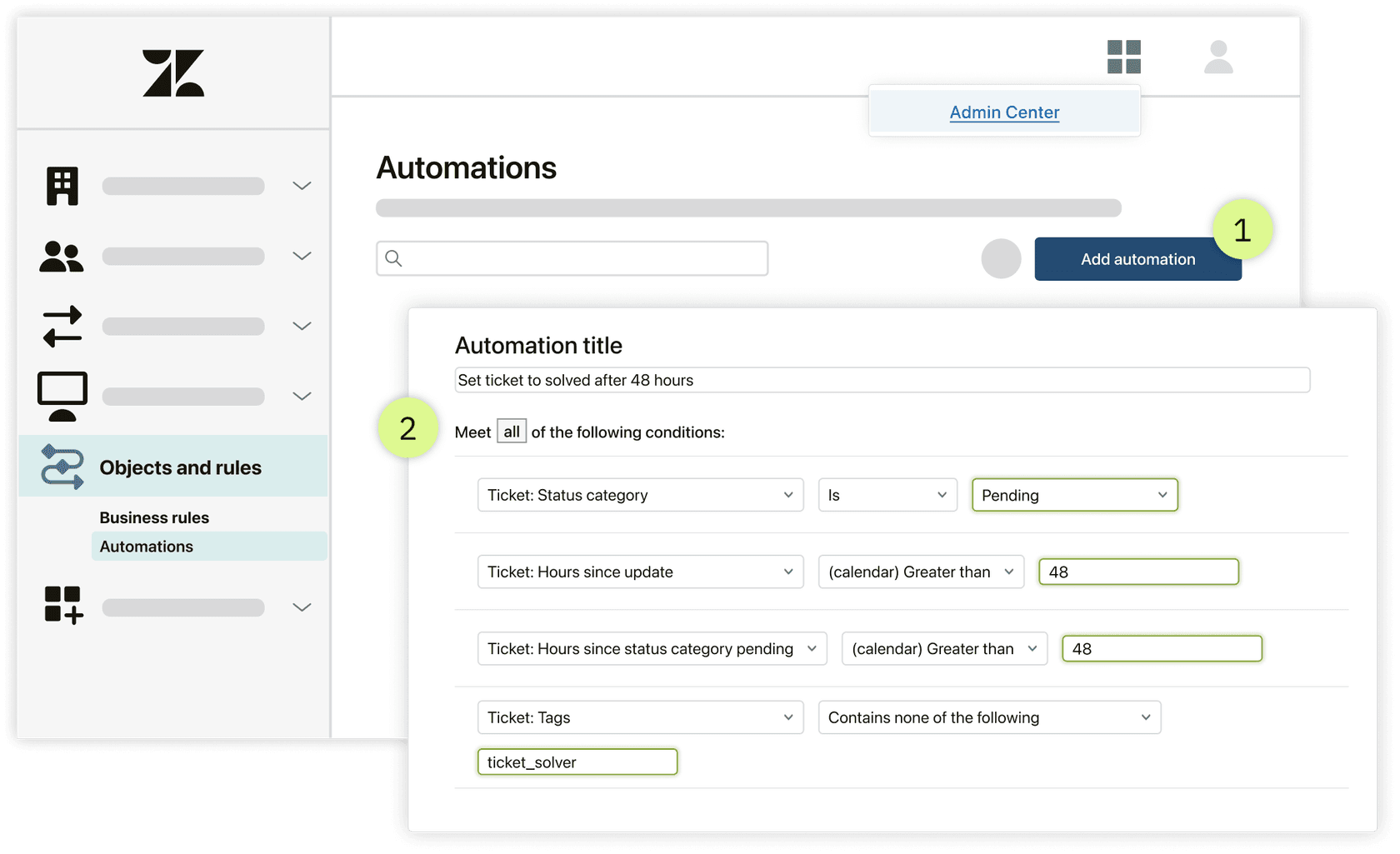The width and height of the screenshot is (1400, 854).
Task: Click the circular avatar beside Add automation
Action: (x=1001, y=259)
